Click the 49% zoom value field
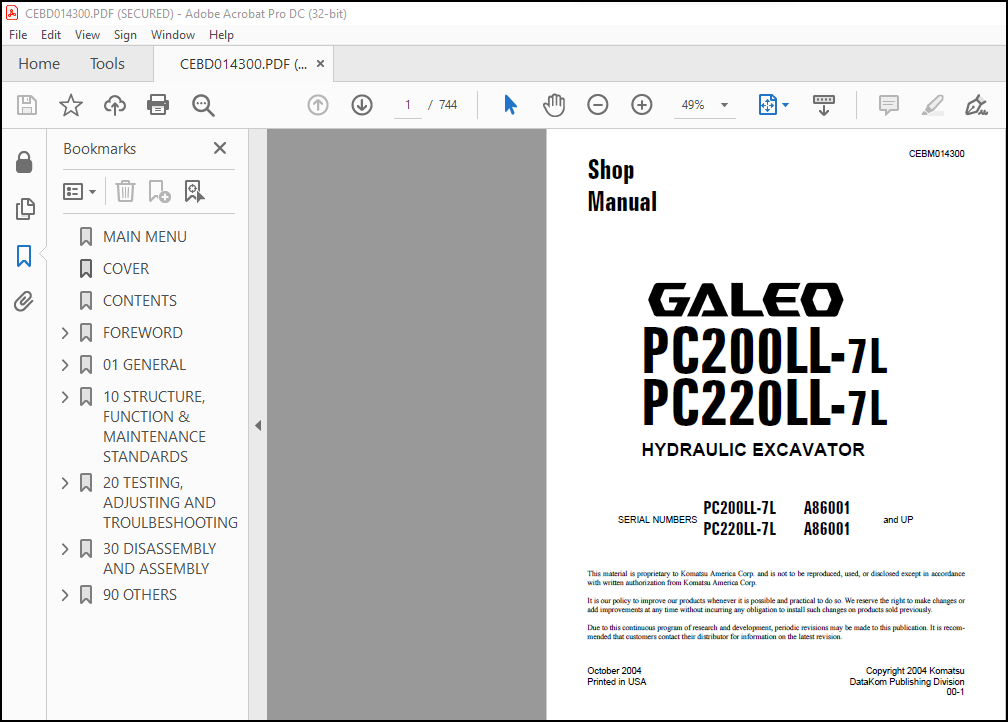Viewport: 1008px width, 722px height. click(693, 105)
